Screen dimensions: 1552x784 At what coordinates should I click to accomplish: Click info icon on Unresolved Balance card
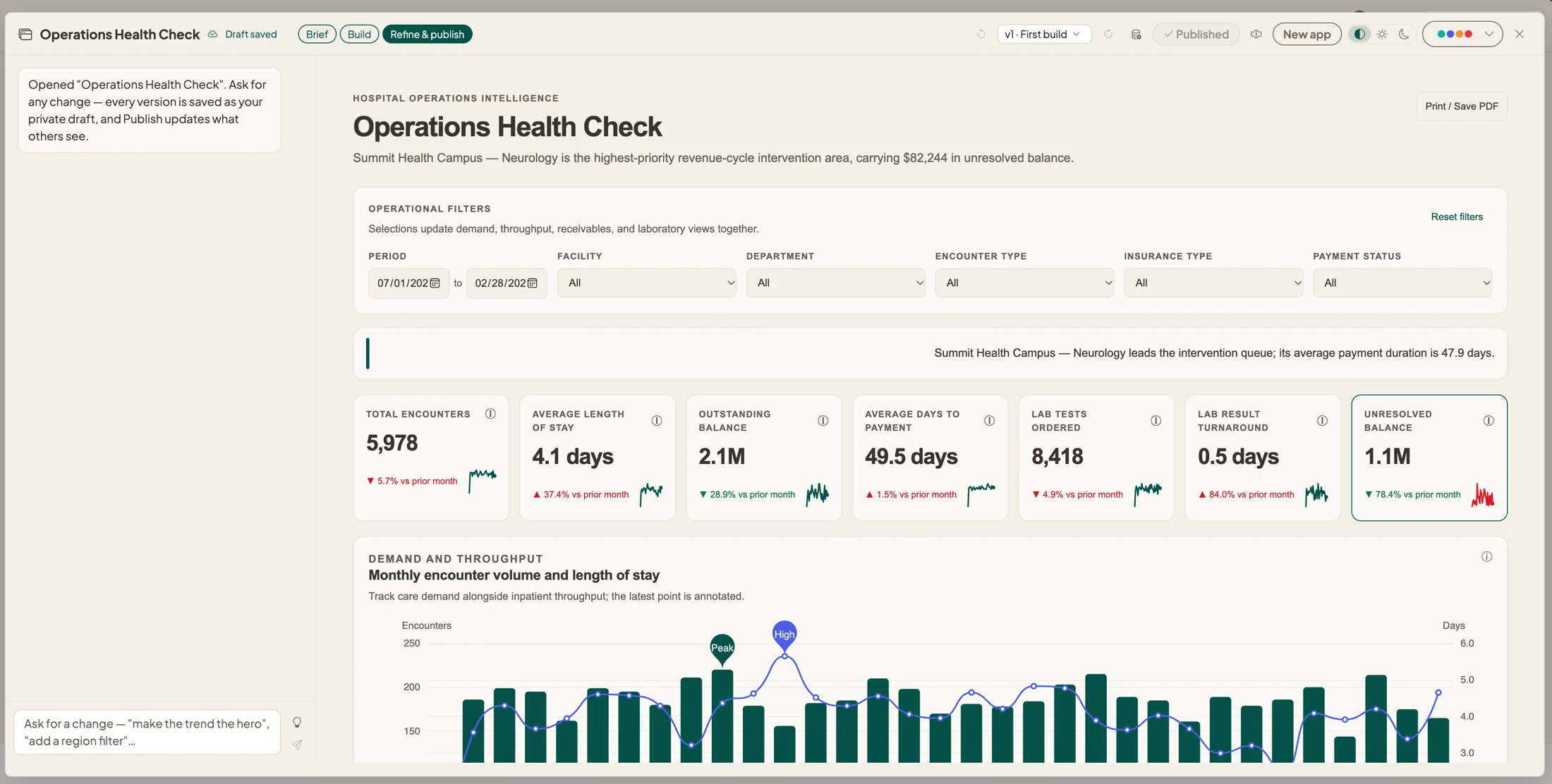[1489, 421]
